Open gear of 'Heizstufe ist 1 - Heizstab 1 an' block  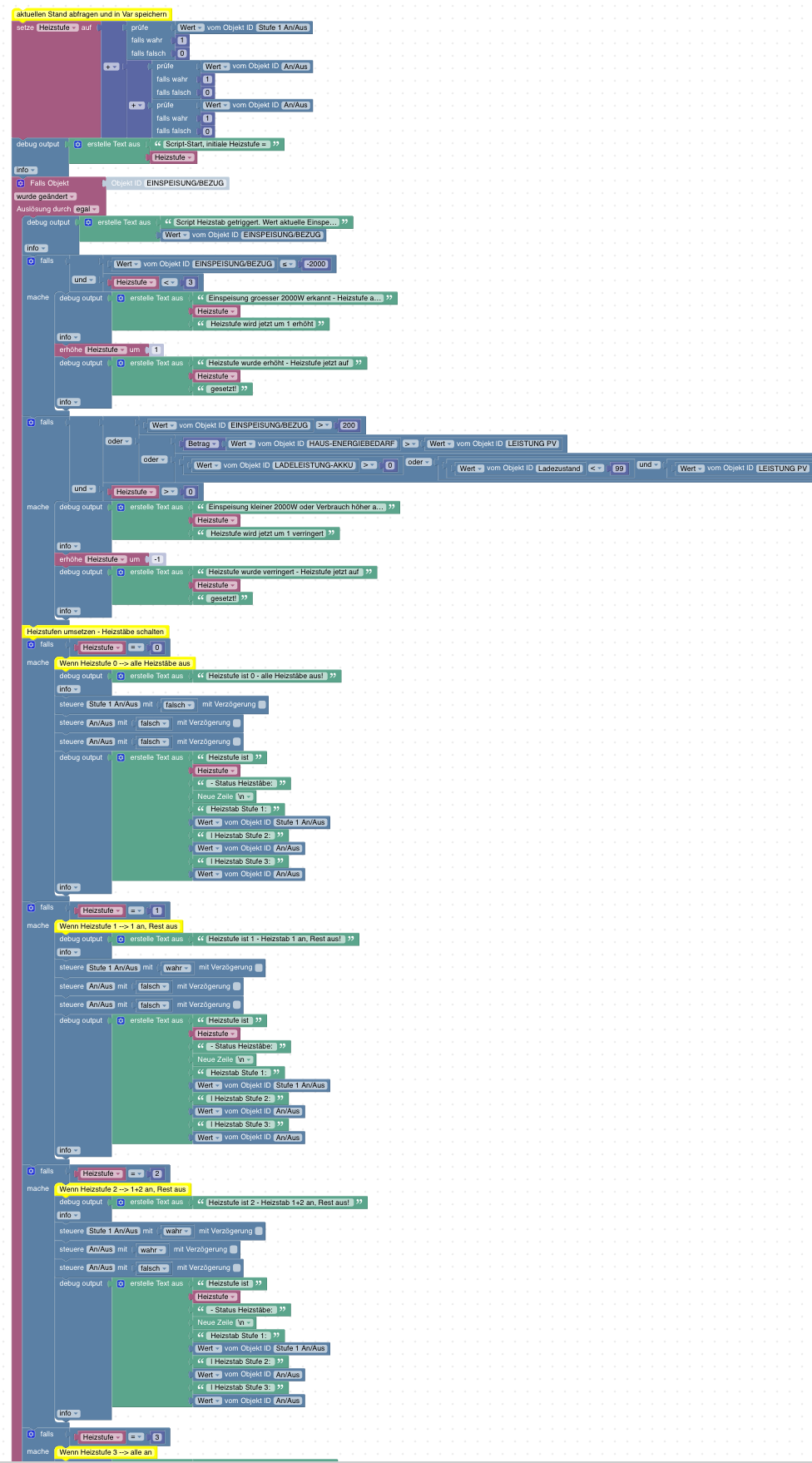click(x=121, y=939)
